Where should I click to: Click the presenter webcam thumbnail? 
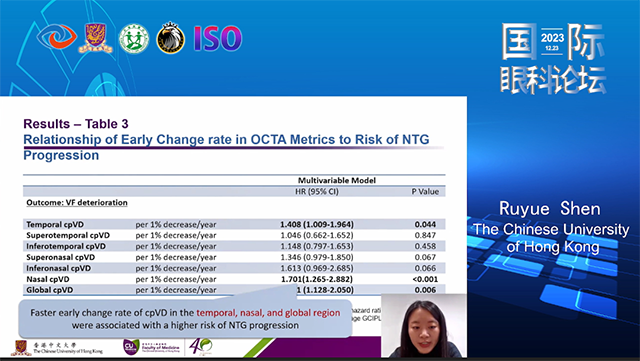[x=424, y=325]
